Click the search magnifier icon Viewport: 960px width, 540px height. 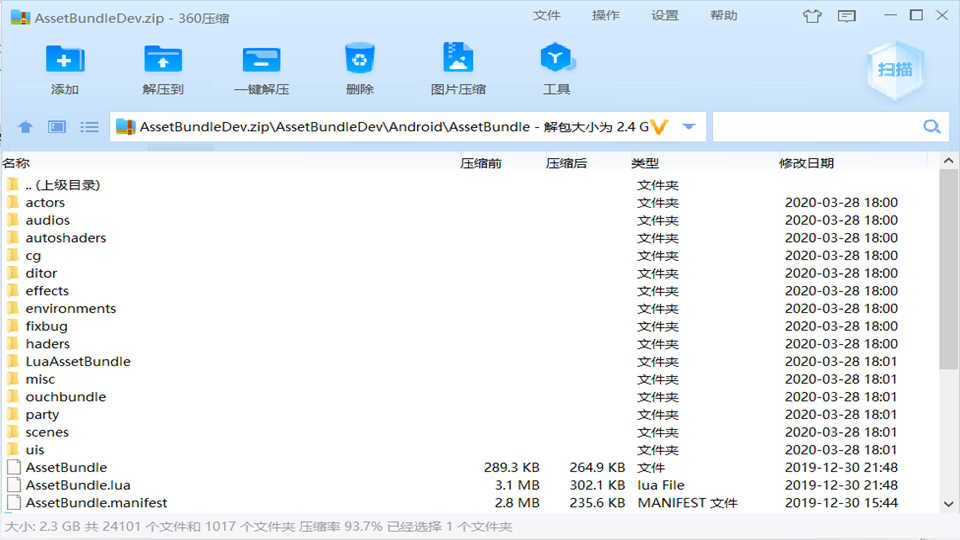tap(932, 127)
